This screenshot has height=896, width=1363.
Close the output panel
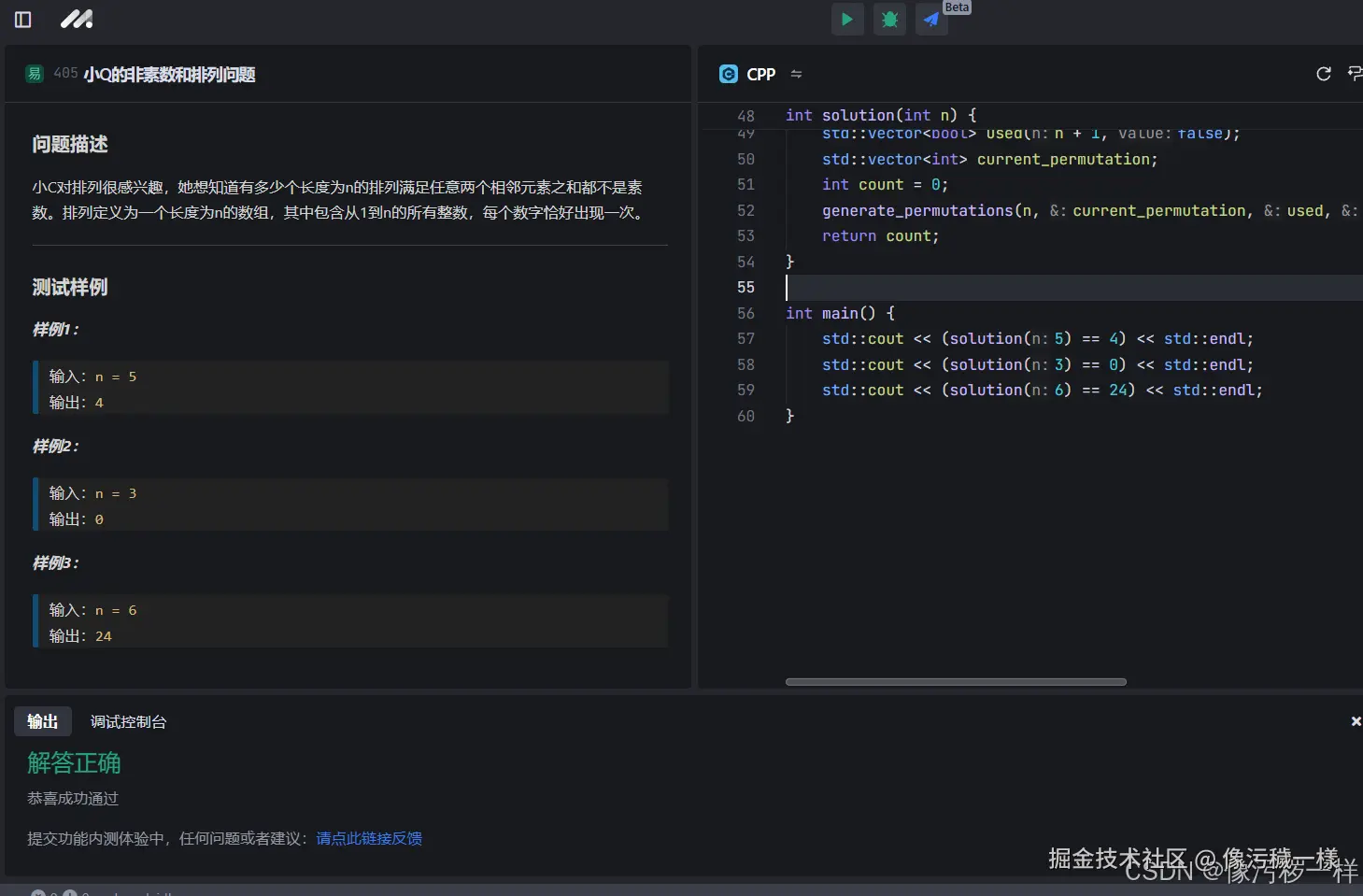1356,721
